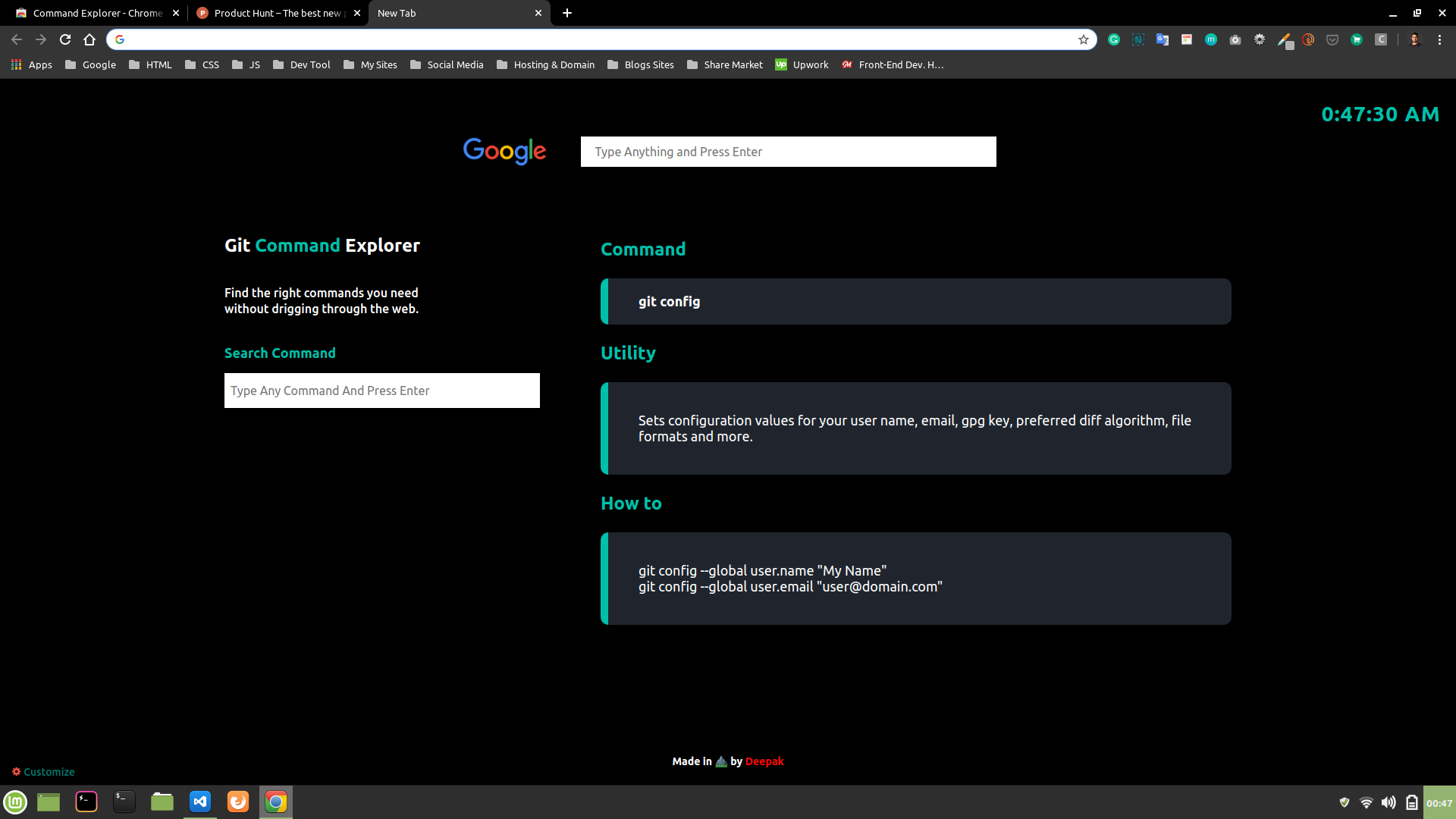Click the camera screenshot extension icon
The image size is (1456, 819).
[1235, 39]
